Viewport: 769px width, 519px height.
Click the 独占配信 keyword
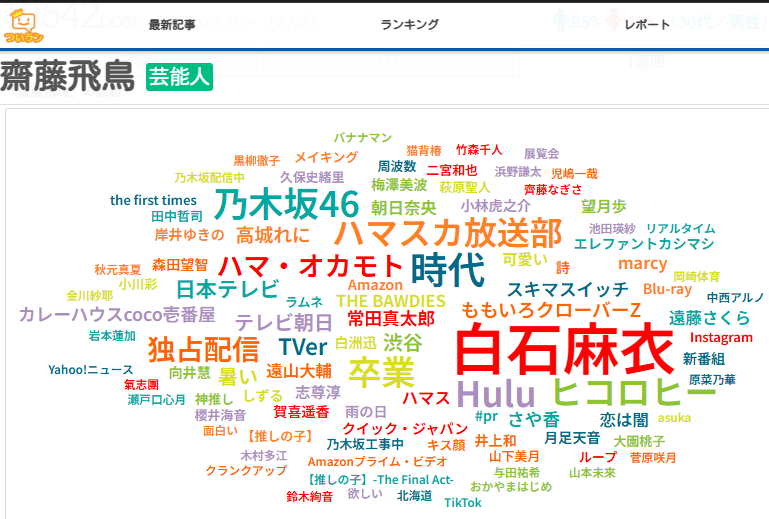[204, 349]
